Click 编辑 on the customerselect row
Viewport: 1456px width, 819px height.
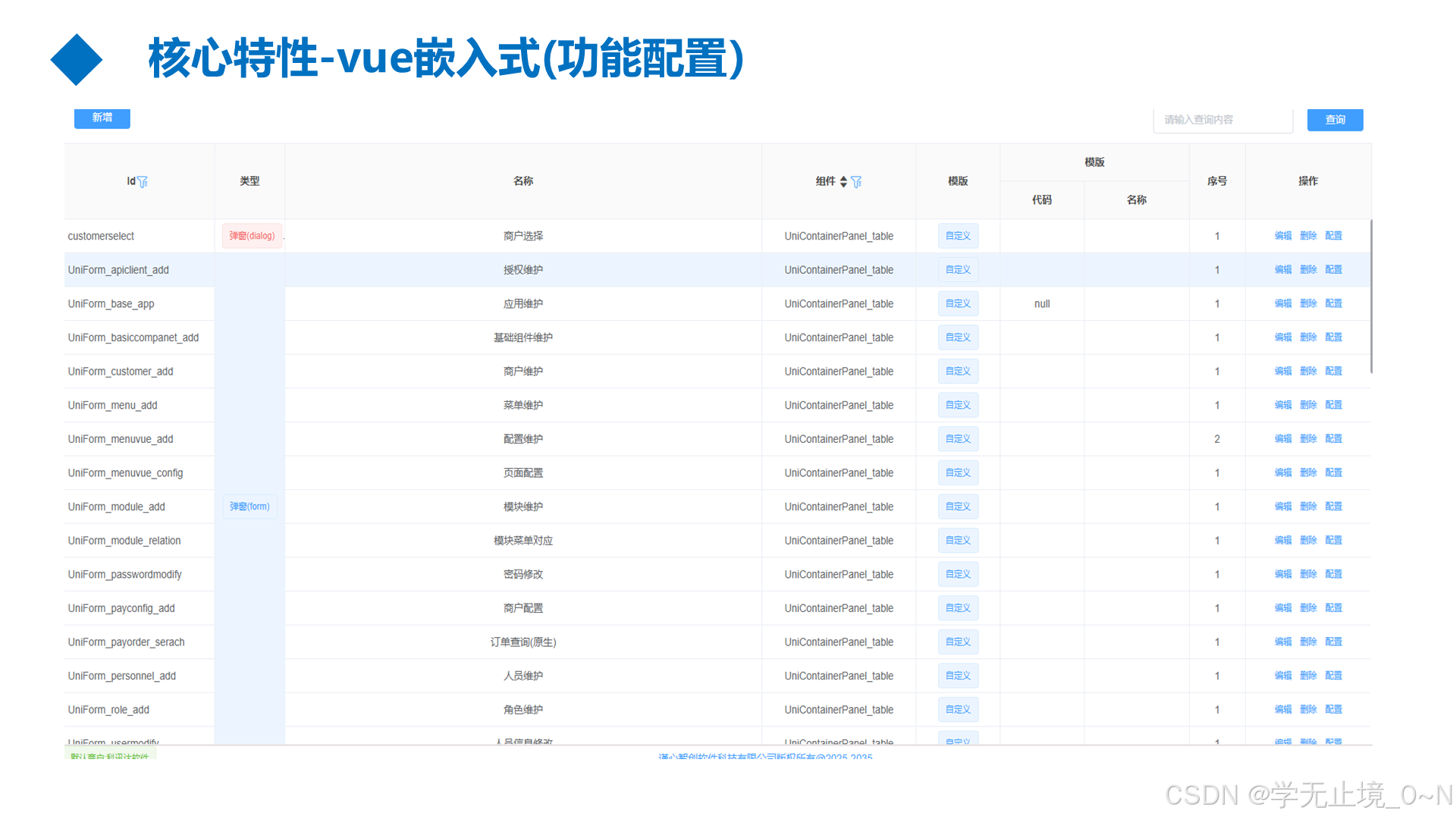[1283, 236]
